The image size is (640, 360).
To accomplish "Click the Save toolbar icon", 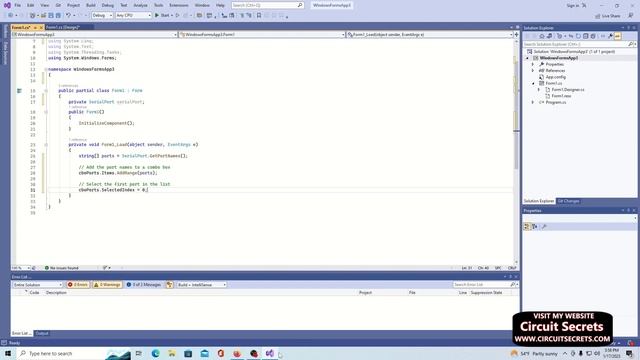I will (x=51, y=16).
